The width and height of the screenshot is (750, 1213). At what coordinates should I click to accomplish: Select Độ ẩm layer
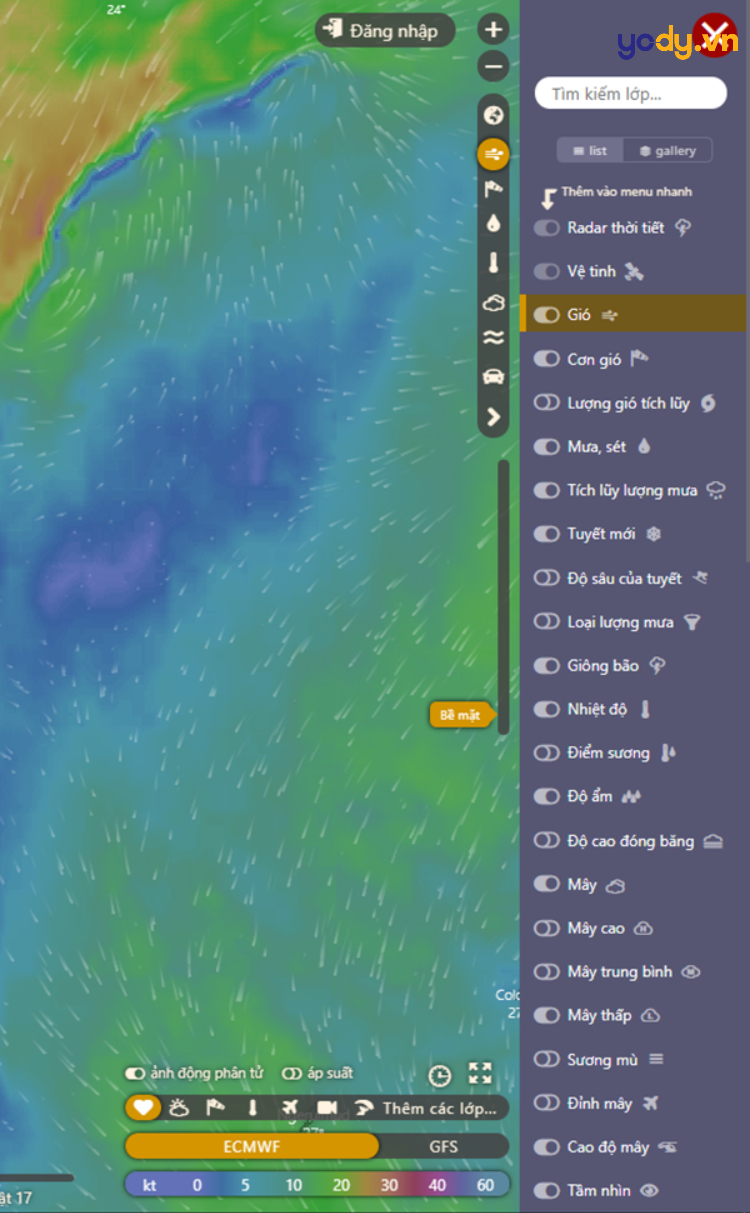(632, 797)
